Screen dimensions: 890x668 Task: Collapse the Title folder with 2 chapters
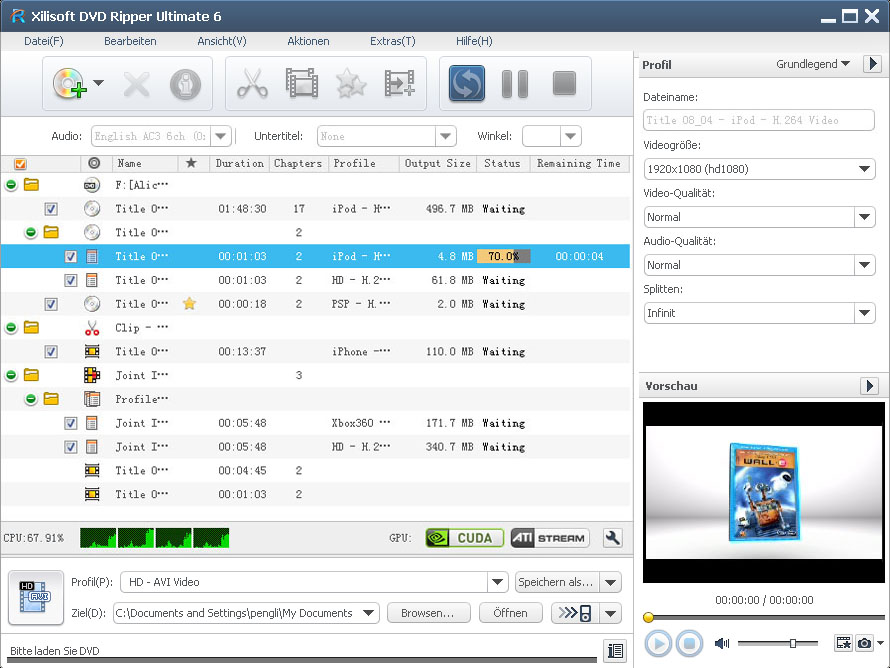[31, 232]
